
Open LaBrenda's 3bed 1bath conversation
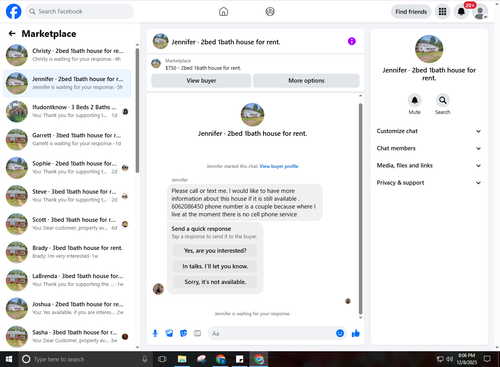tap(68, 280)
